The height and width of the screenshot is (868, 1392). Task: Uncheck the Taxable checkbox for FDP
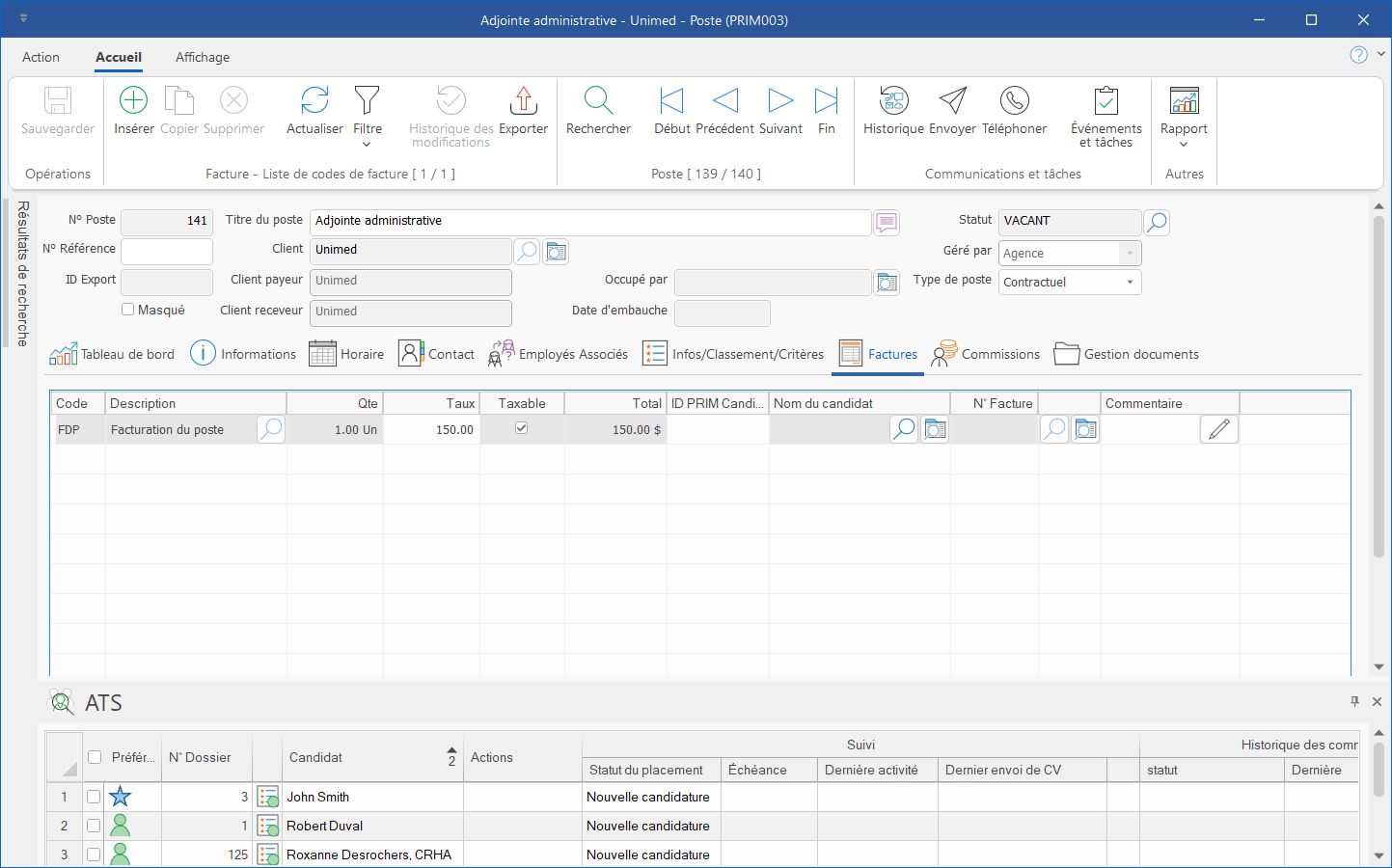tap(522, 428)
